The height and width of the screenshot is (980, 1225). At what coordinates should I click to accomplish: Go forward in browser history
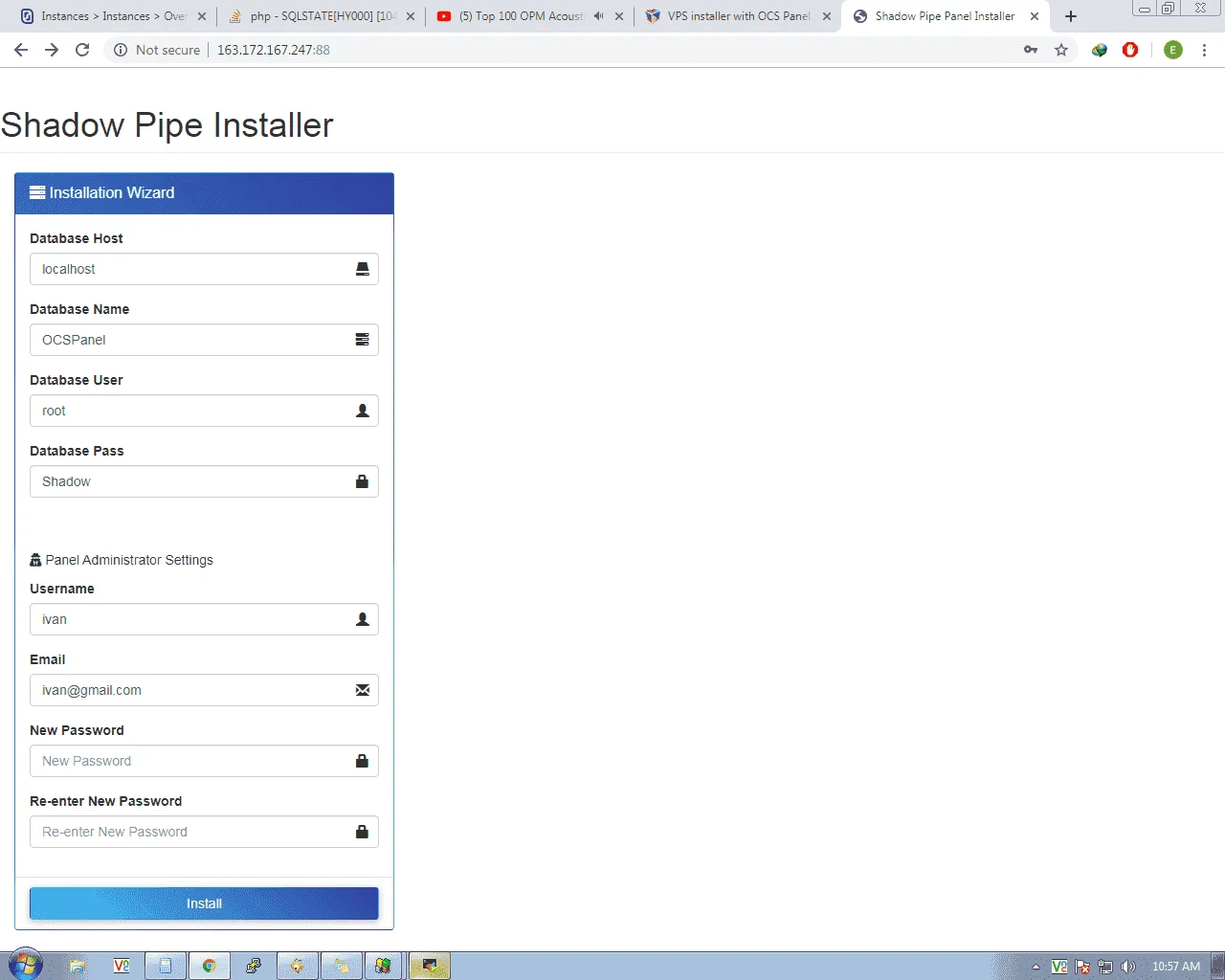(52, 50)
